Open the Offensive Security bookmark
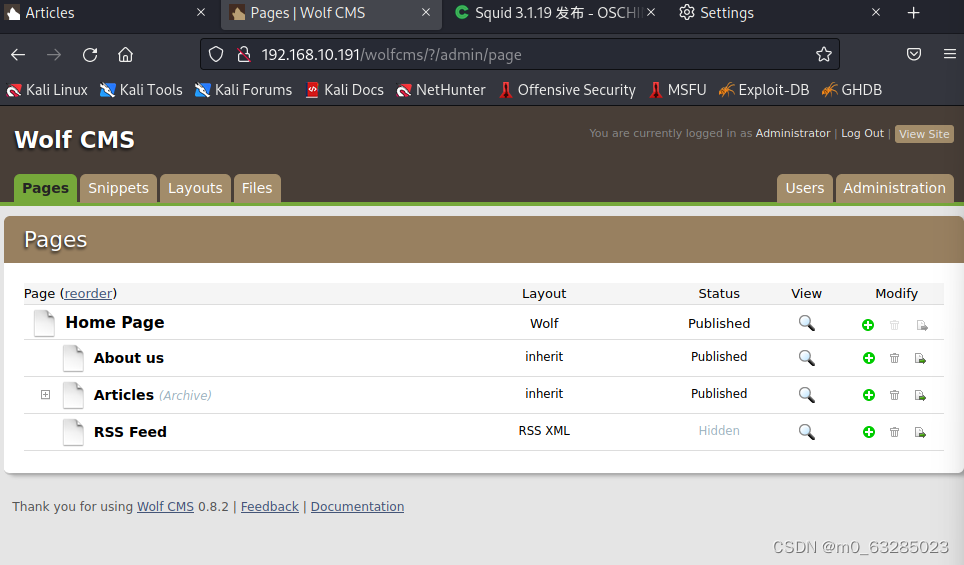 point(567,90)
